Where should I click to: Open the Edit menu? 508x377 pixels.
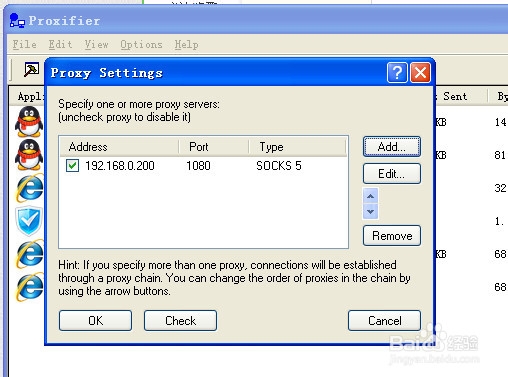pyautogui.click(x=60, y=44)
